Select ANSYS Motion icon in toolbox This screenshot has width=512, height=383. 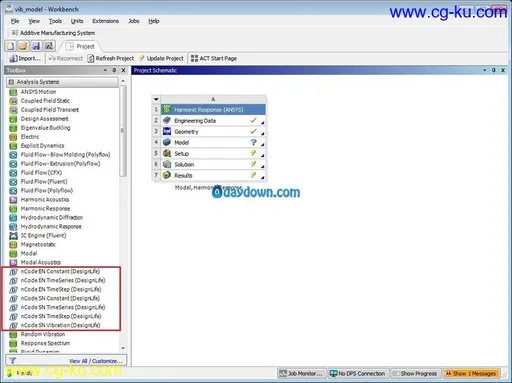click(x=13, y=92)
